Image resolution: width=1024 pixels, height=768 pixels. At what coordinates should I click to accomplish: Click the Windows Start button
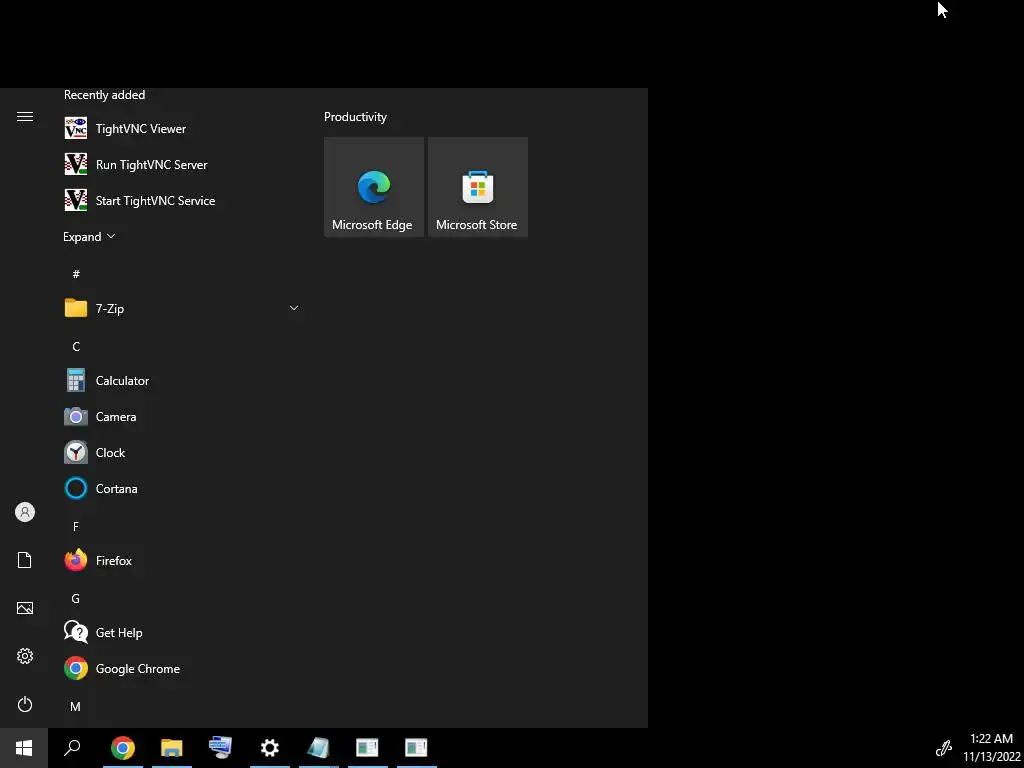pyautogui.click(x=24, y=748)
